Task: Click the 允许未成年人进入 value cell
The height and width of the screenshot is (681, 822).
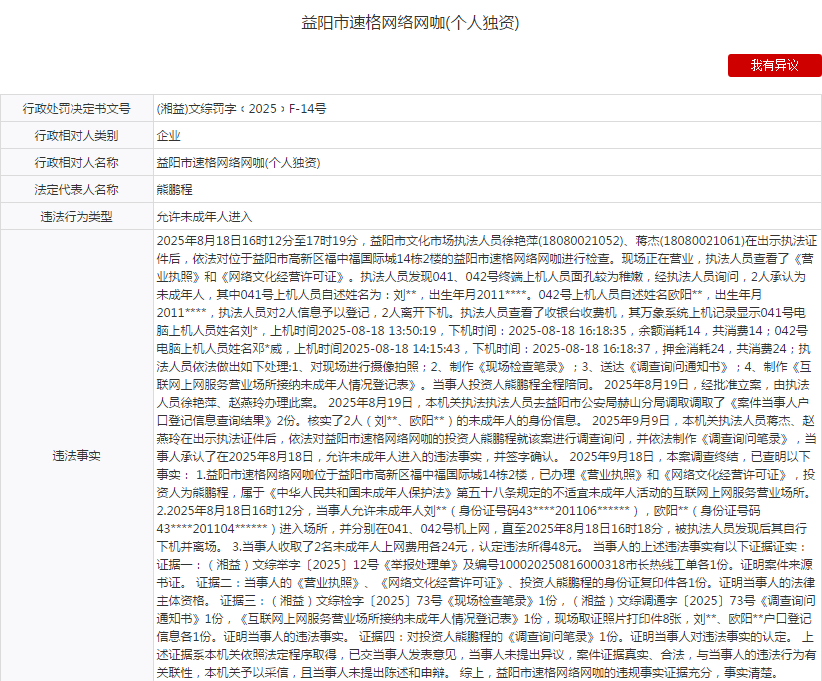Action: point(204,216)
